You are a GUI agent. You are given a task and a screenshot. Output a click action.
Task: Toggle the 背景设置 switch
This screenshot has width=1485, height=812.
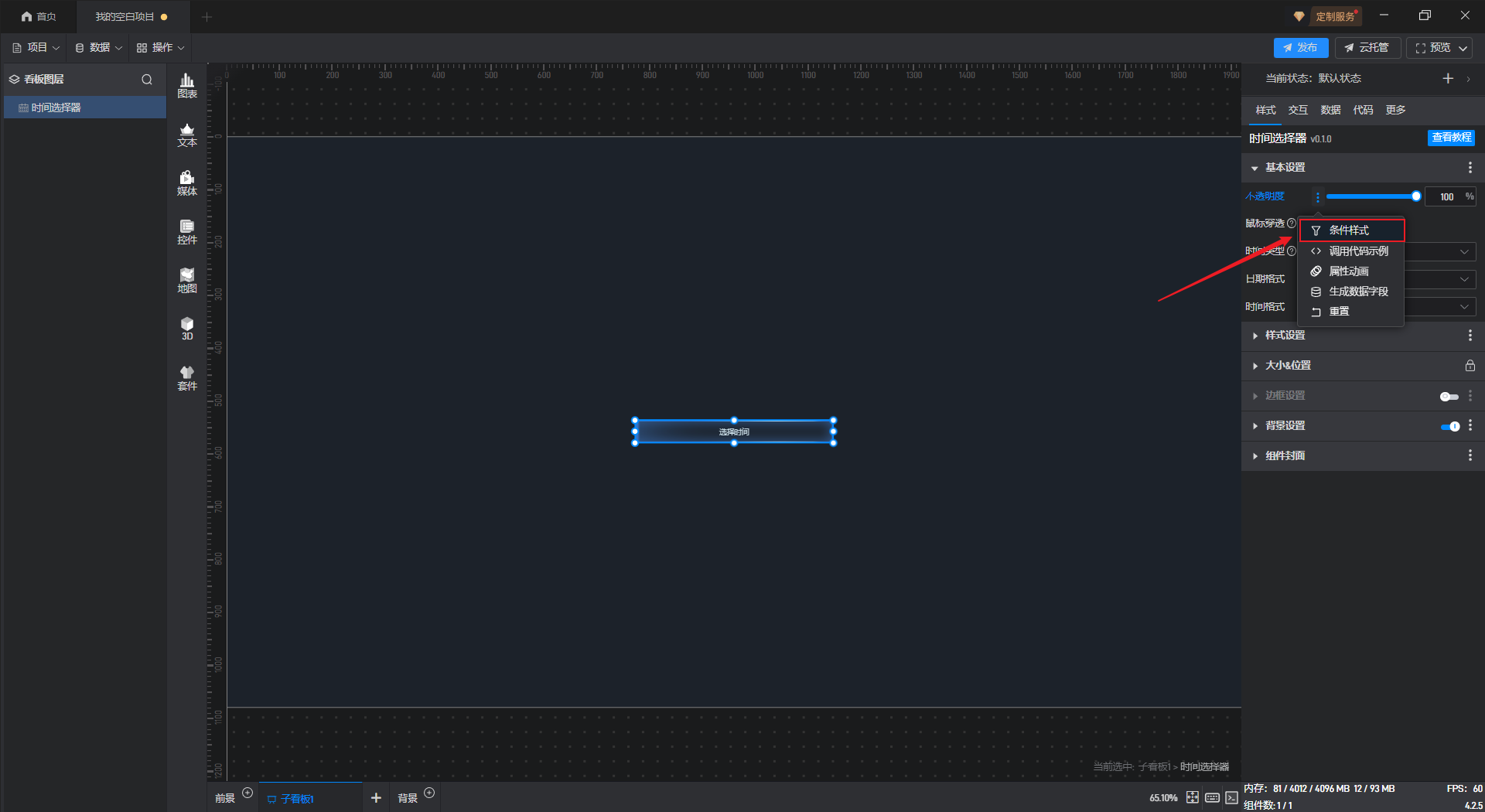pyautogui.click(x=1450, y=426)
